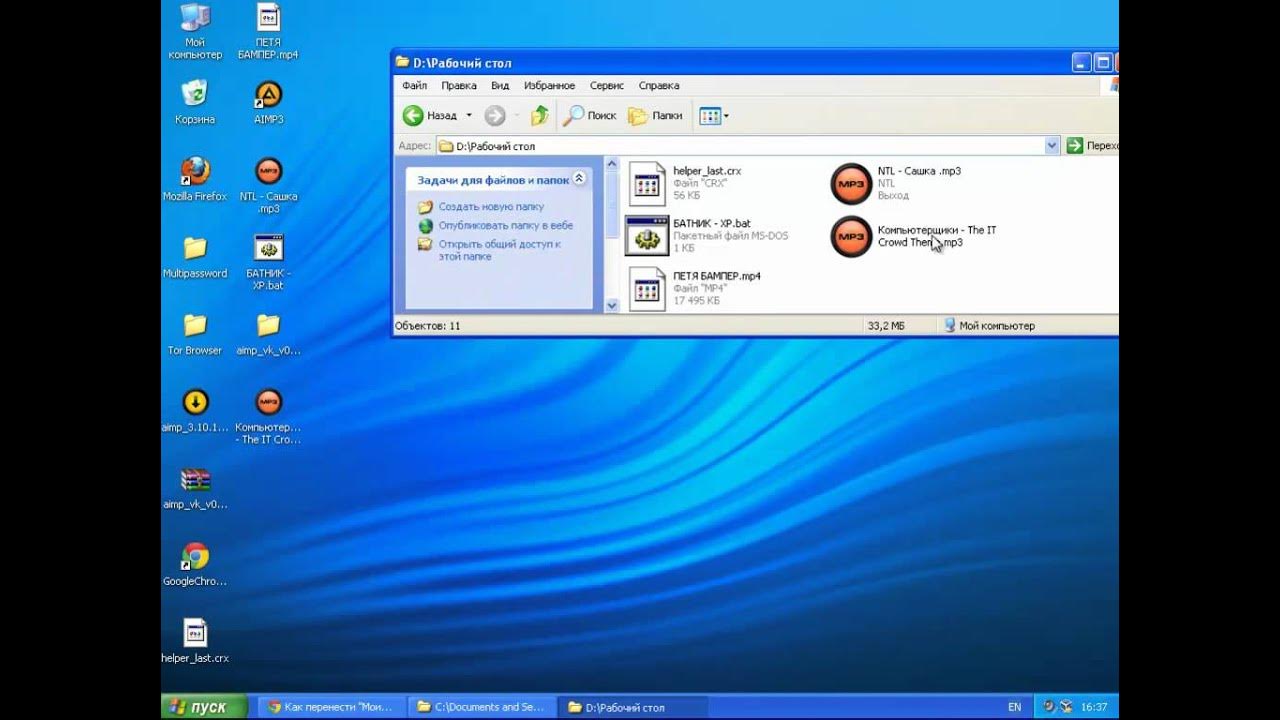The height and width of the screenshot is (720, 1280).
Task: Select NTL - Сашка .mp3 desktop icon
Action: click(x=268, y=186)
